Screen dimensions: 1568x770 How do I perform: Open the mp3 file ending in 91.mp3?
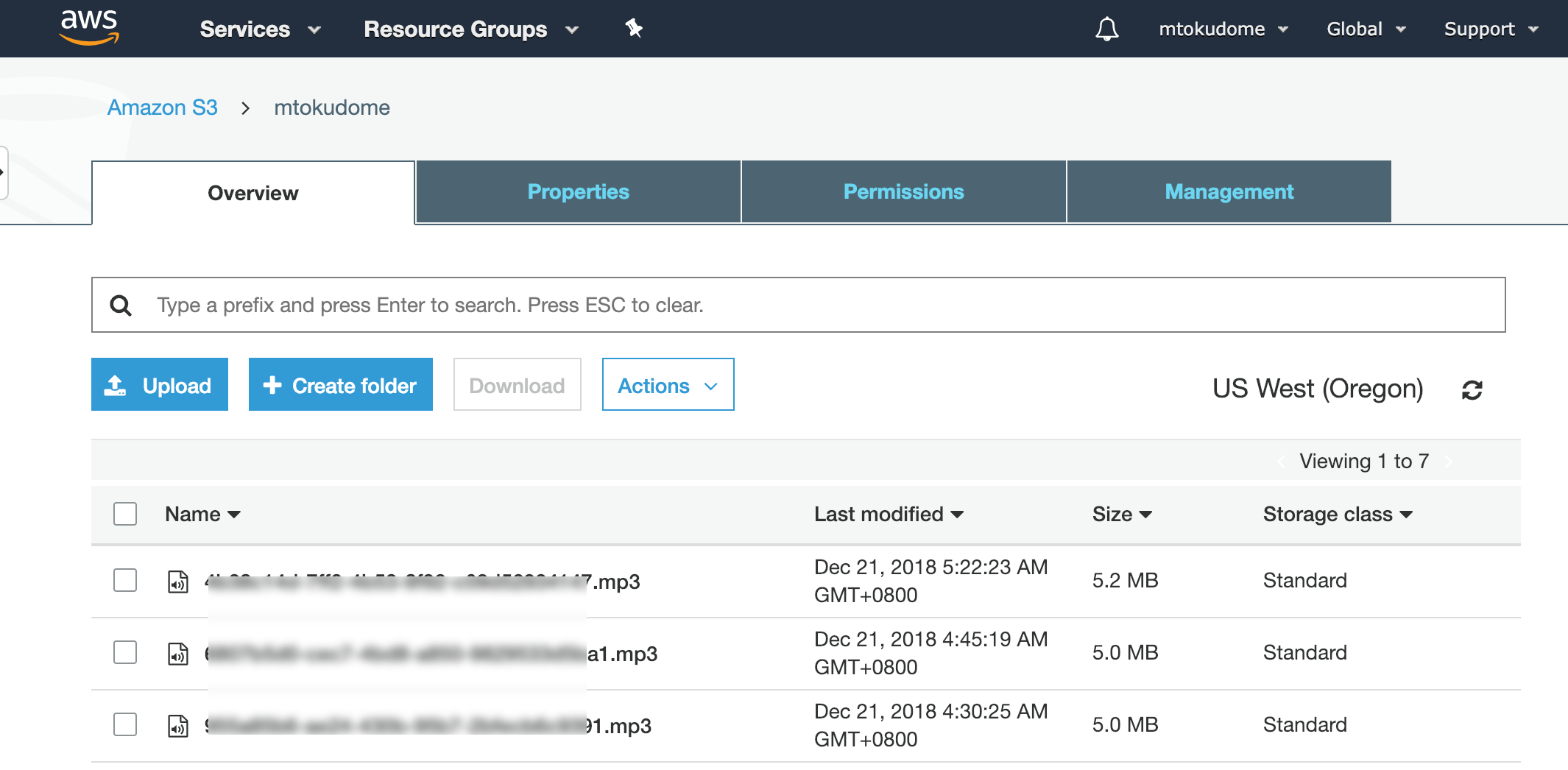pyautogui.click(x=428, y=726)
